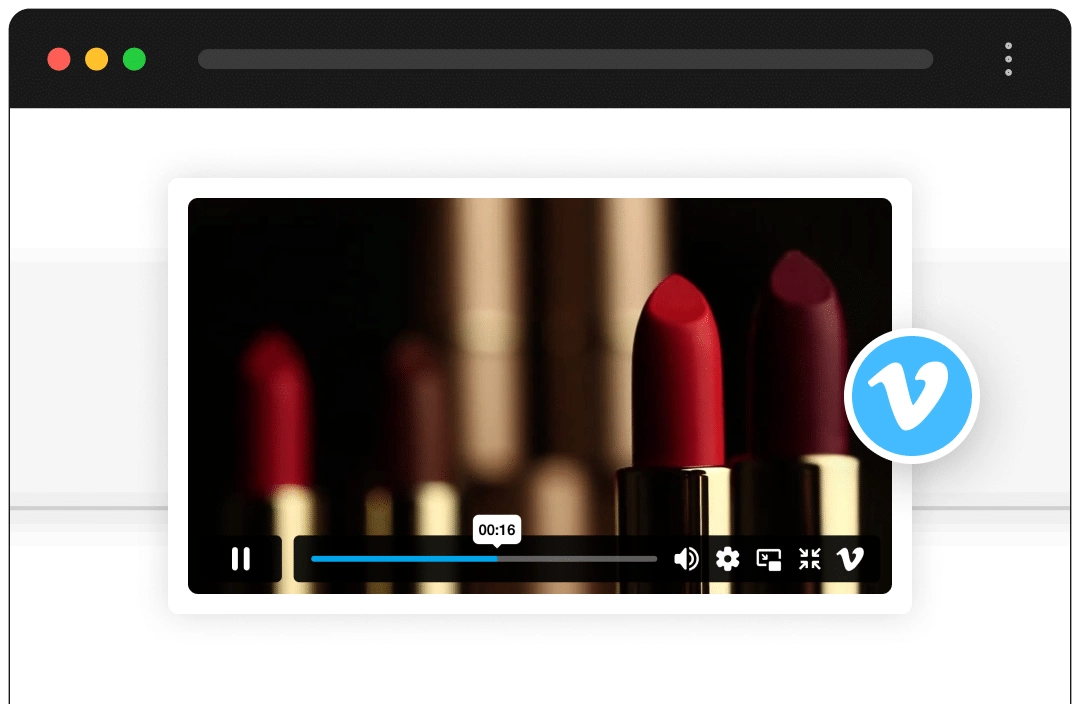Toggle playback with the pause control
Screen dimensions: 1080x704
click(240, 559)
